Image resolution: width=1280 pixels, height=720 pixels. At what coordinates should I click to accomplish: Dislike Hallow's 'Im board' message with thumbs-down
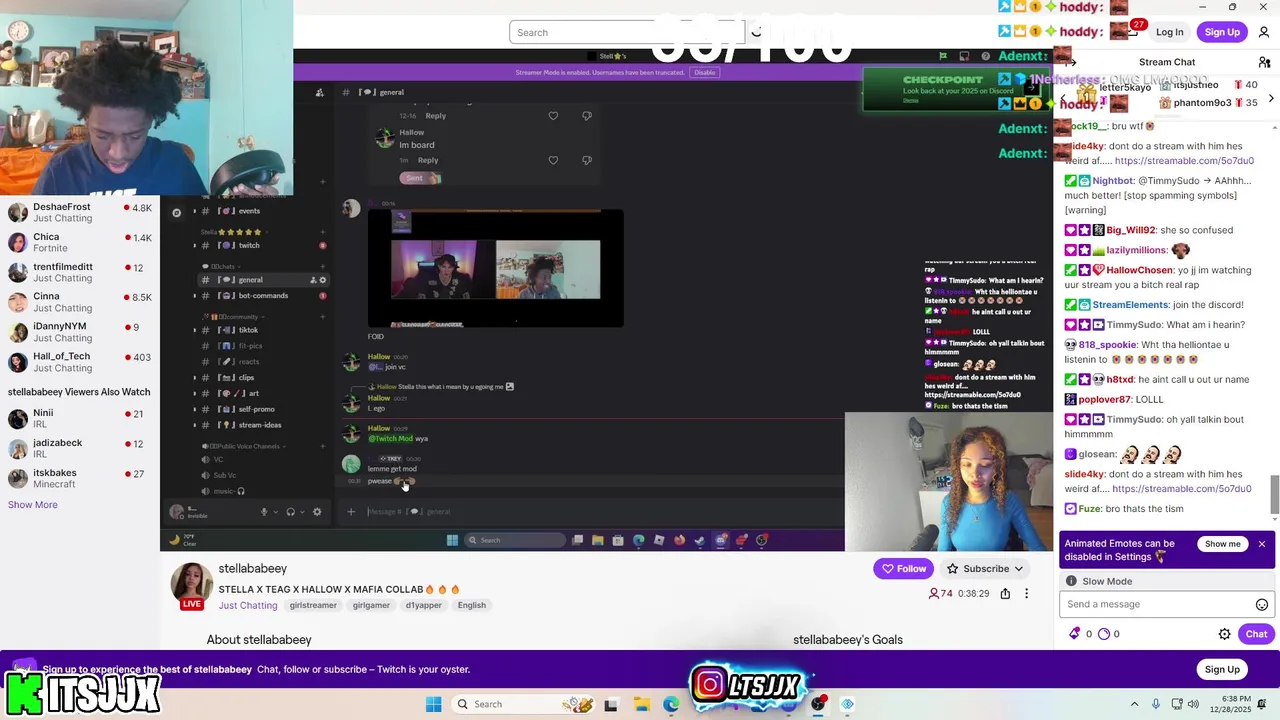tap(587, 160)
